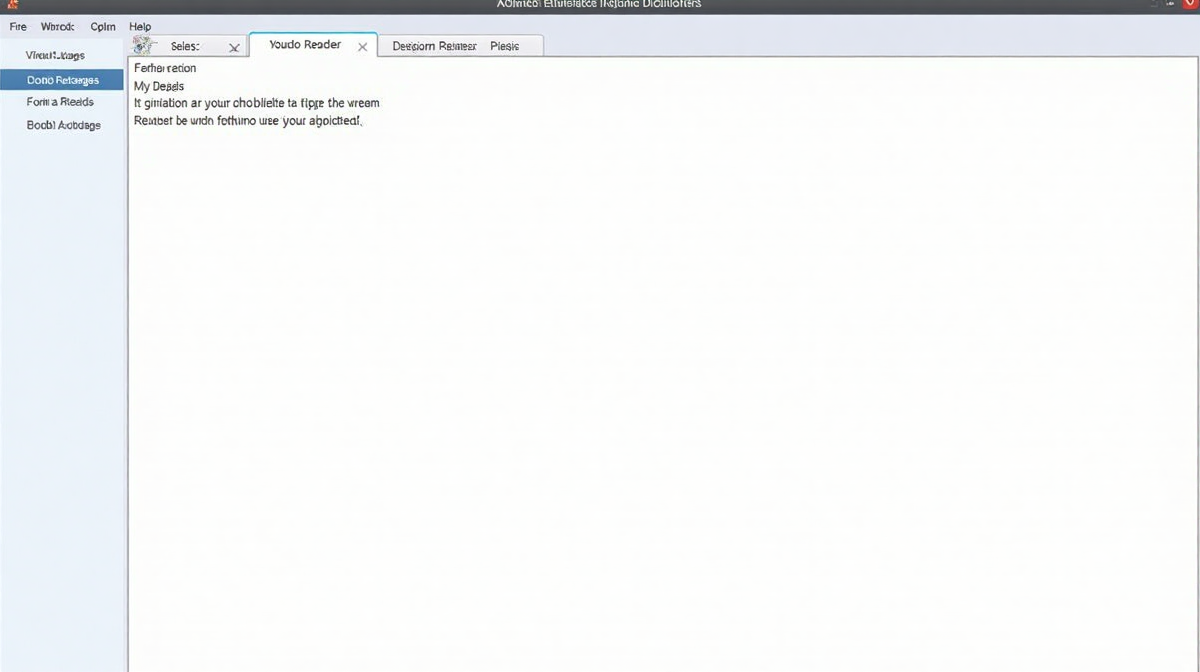Open the Wbrock menu
This screenshot has height=672, width=1200.
tap(58, 27)
